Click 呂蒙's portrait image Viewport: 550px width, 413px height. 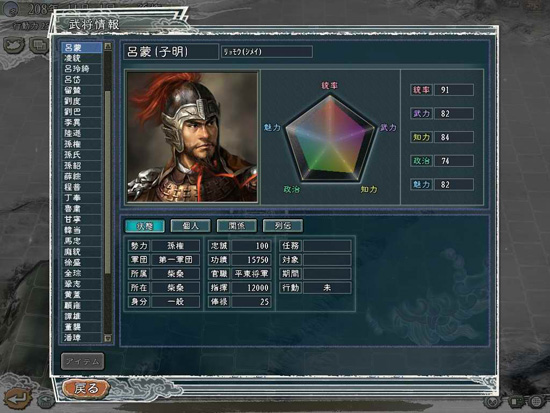pos(192,137)
